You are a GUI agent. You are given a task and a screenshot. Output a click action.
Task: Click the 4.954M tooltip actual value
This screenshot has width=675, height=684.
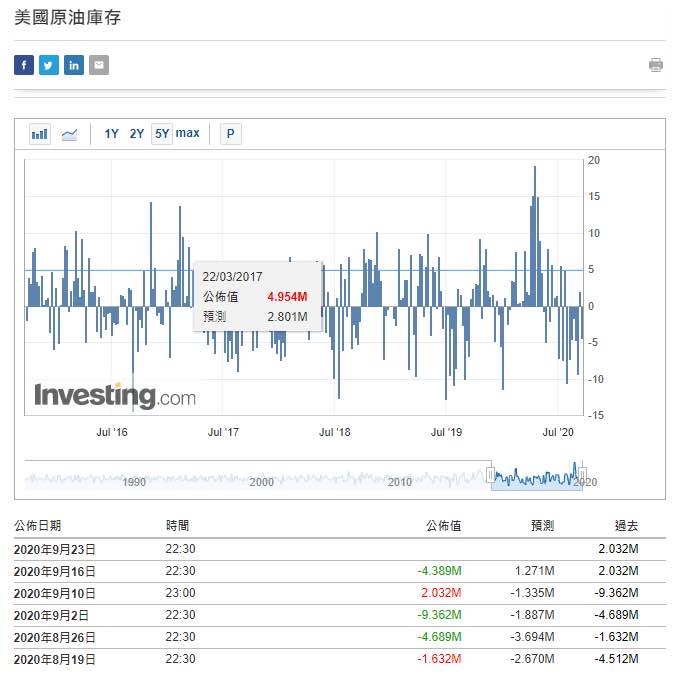(x=287, y=297)
